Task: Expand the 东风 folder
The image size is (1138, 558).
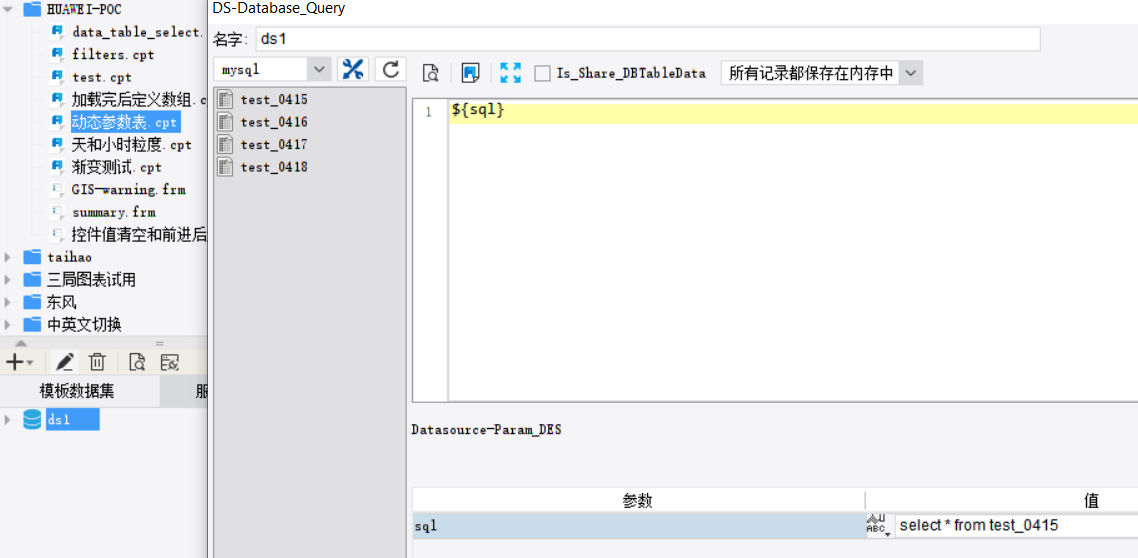Action: tap(9, 302)
